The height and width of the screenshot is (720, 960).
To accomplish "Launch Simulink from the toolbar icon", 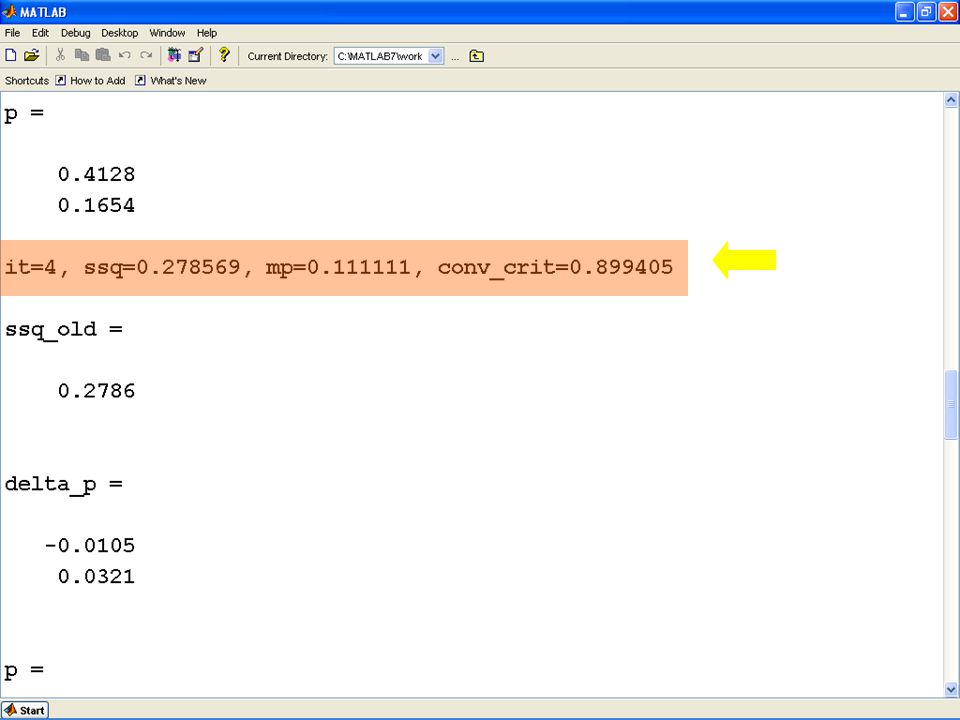I will (x=174, y=56).
